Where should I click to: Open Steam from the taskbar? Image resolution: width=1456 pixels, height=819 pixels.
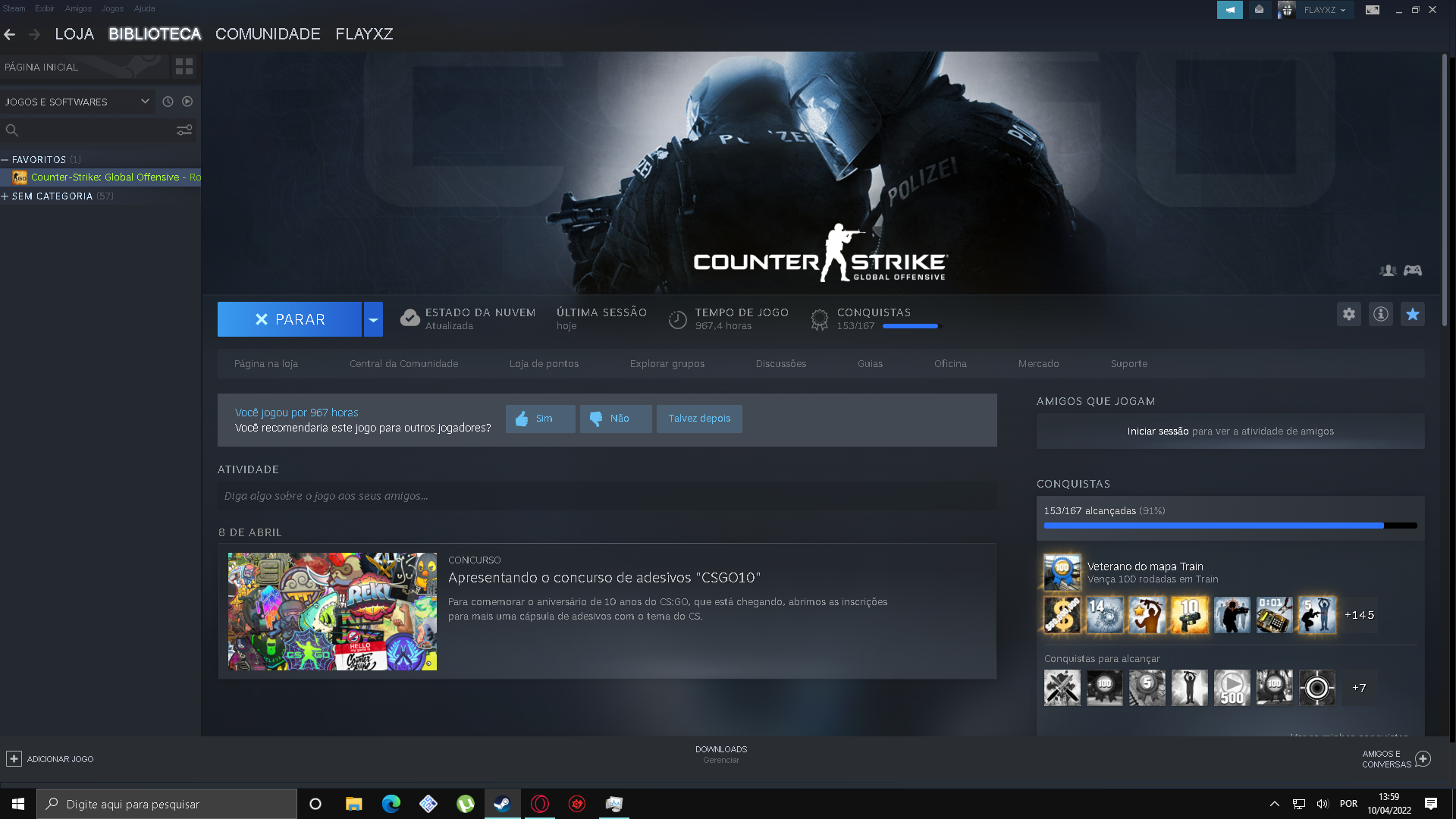pyautogui.click(x=502, y=804)
